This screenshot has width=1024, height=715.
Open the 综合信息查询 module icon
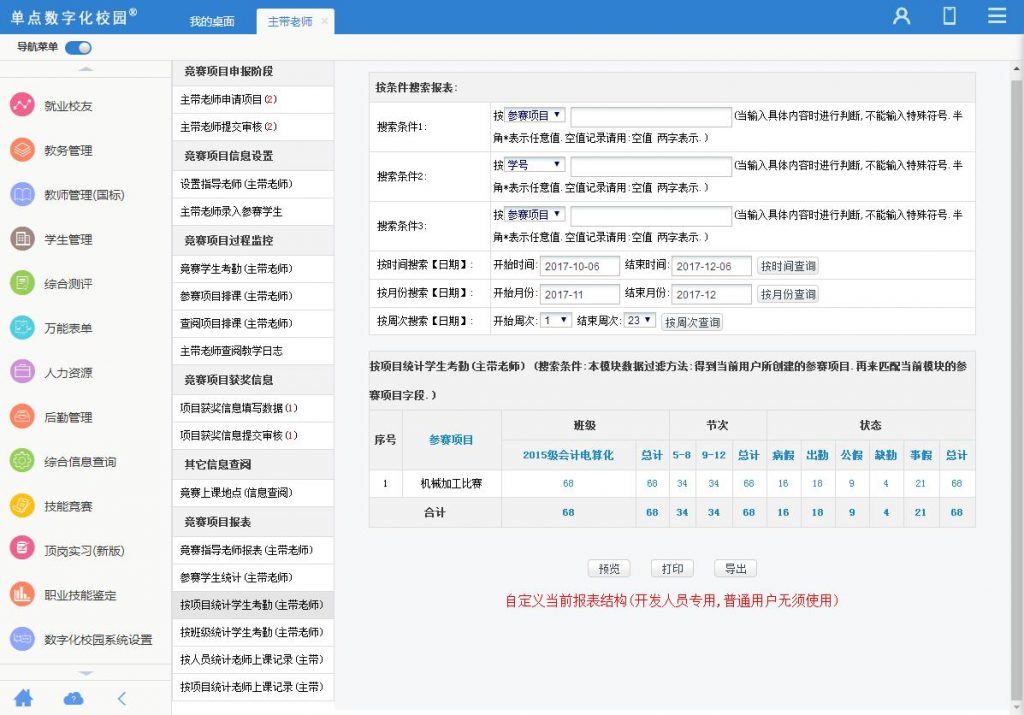[22, 461]
